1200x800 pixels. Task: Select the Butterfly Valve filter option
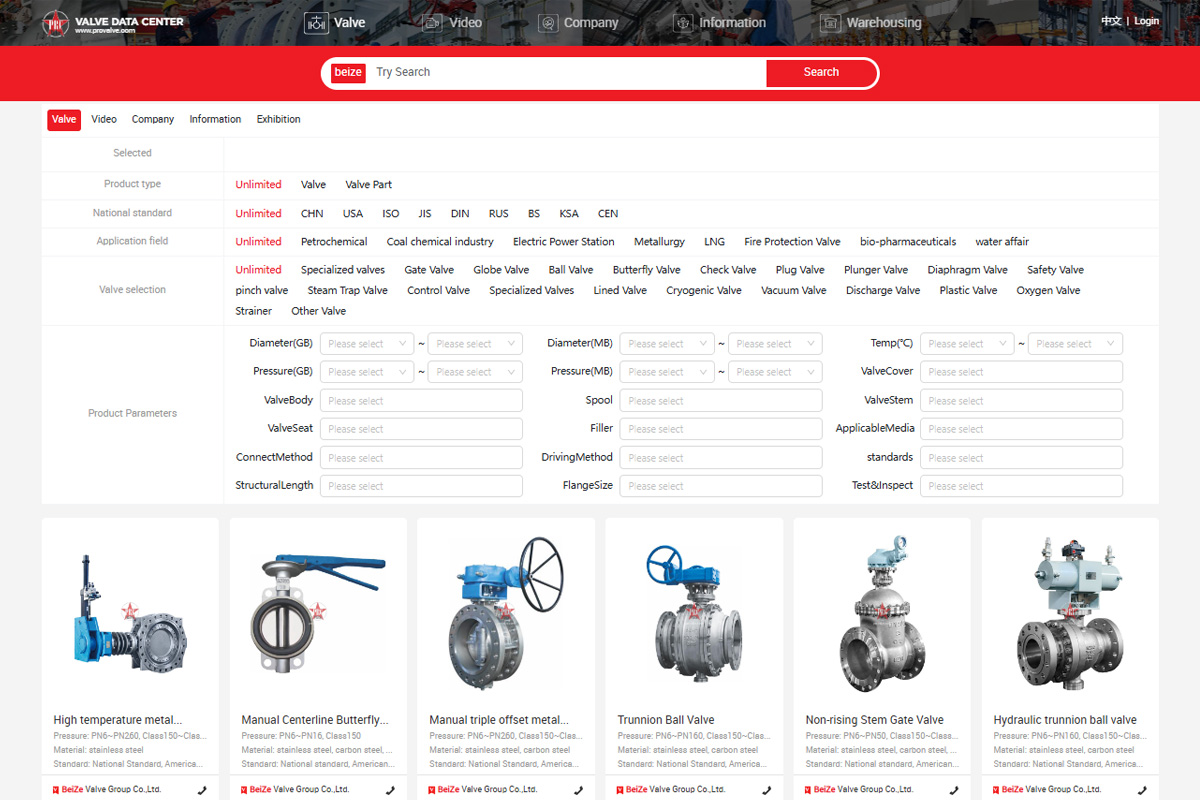tap(646, 270)
